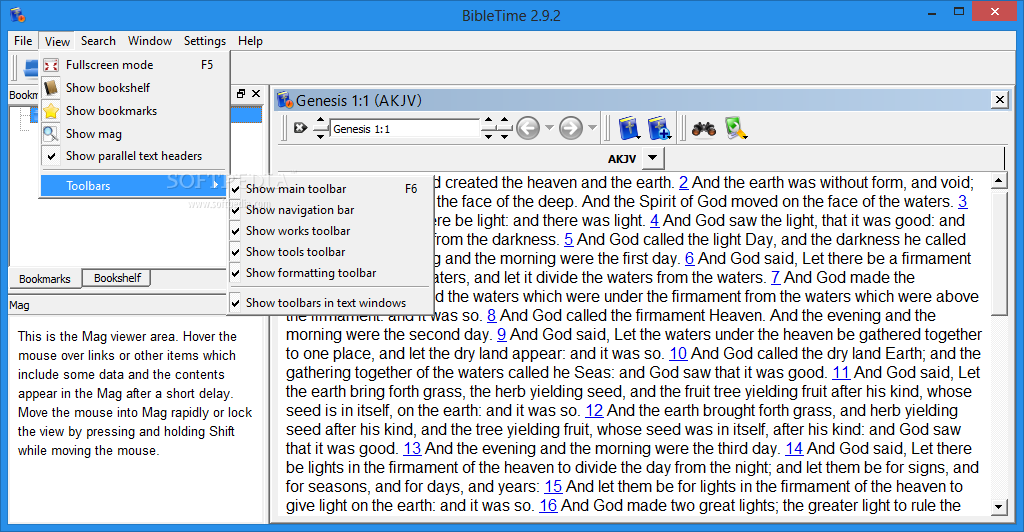This screenshot has width=1024, height=532.
Task: Click the AKJV header label
Action: (622, 159)
